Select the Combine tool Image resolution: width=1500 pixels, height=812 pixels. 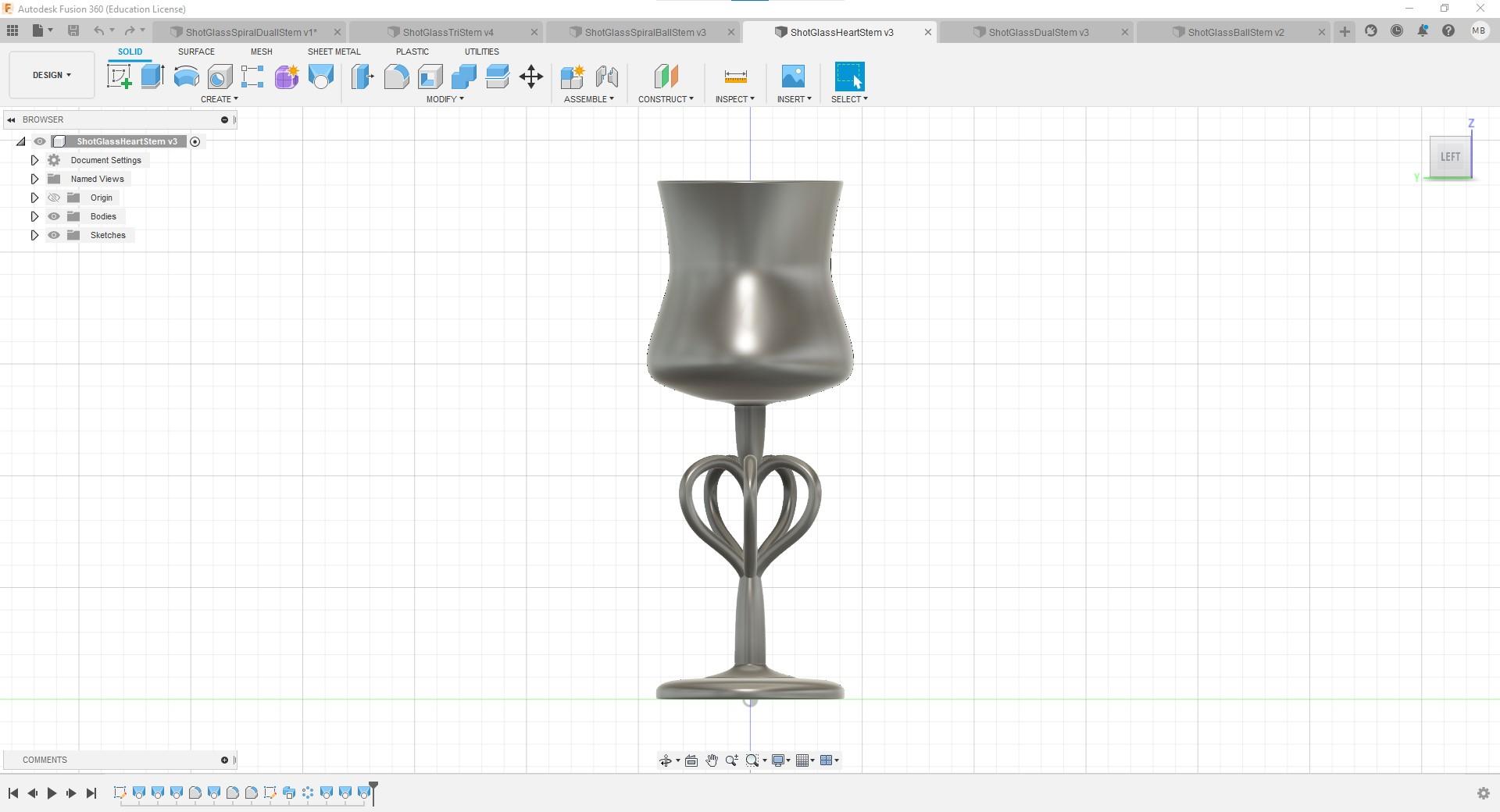[463, 77]
